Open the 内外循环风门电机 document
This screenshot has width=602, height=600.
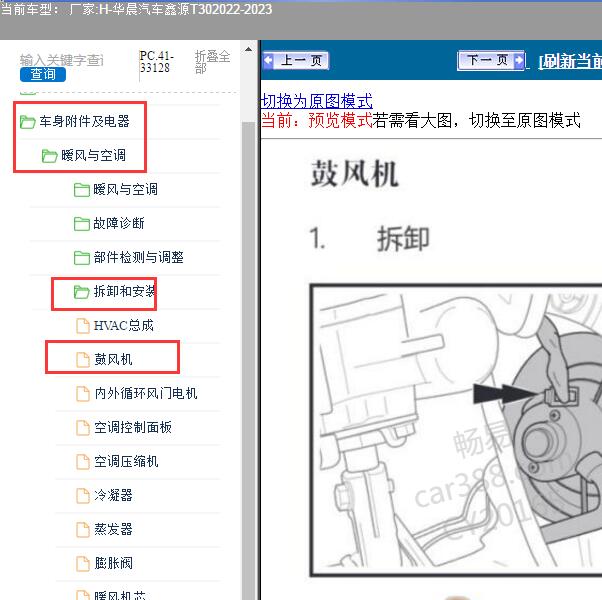coord(146,393)
